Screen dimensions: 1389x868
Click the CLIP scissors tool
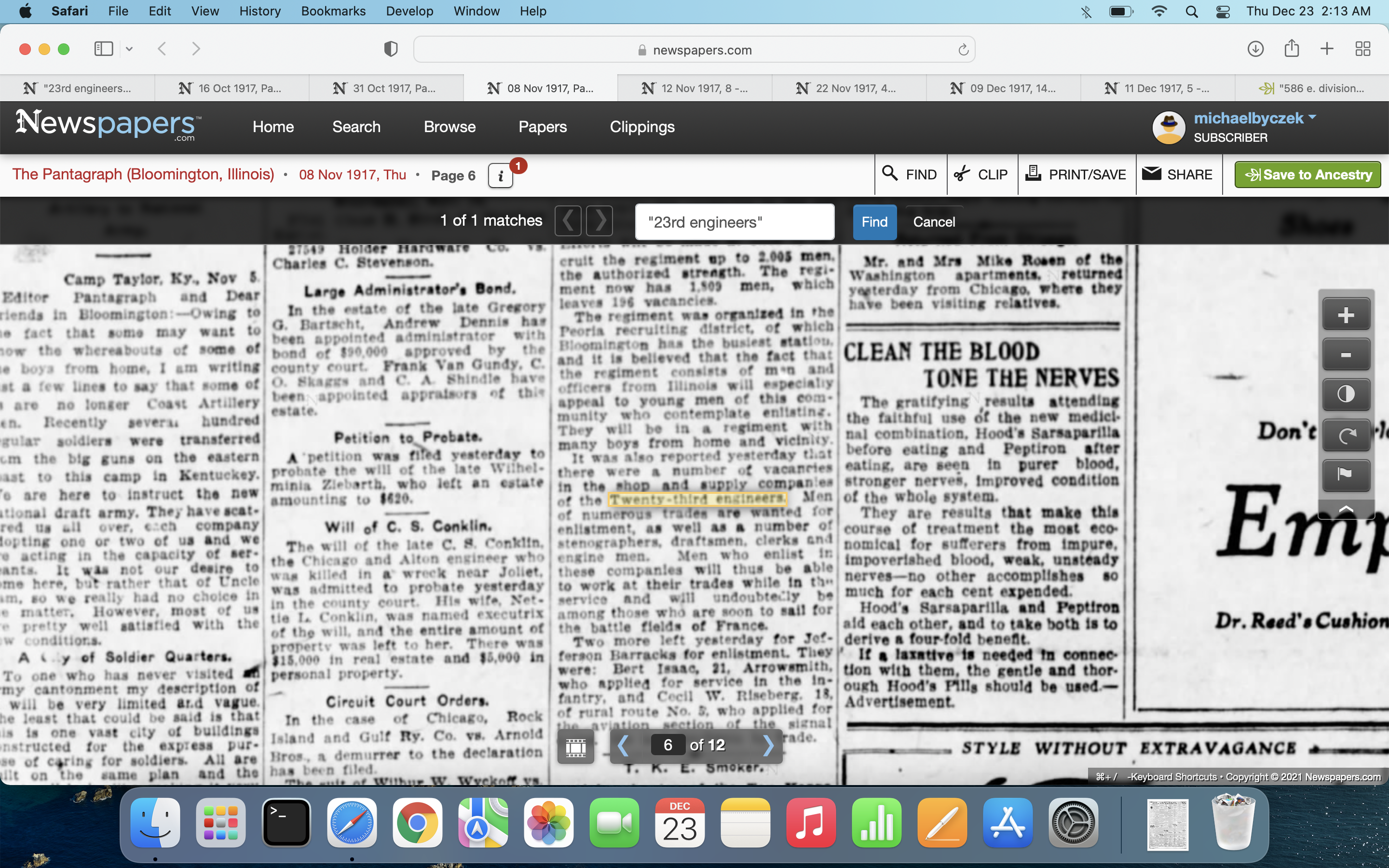tap(981, 175)
